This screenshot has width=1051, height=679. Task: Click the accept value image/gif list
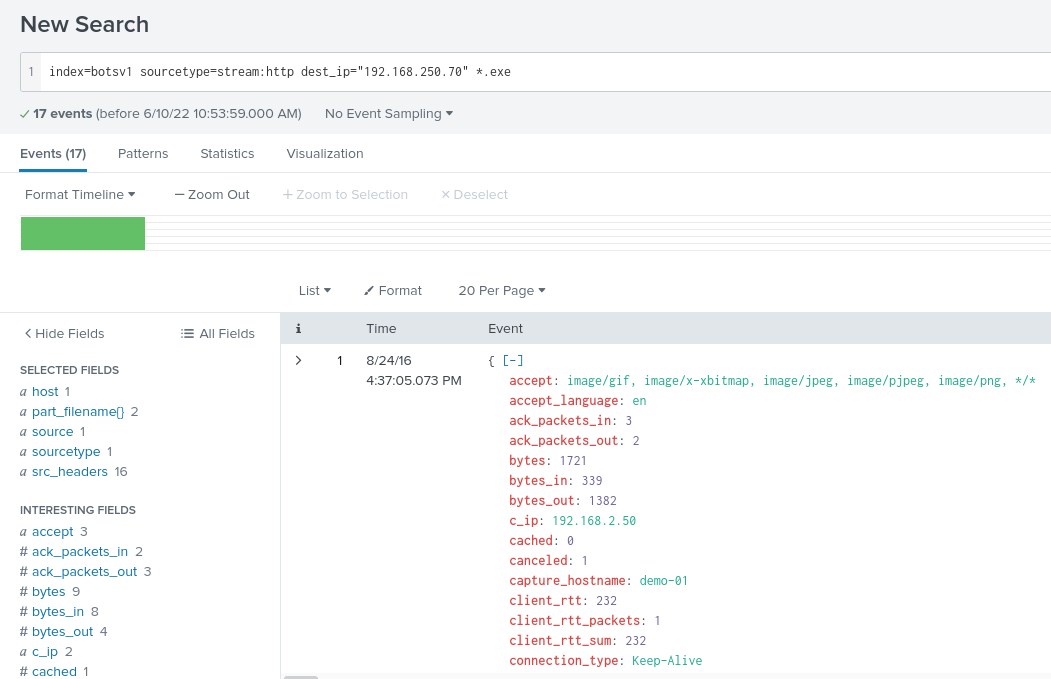(802, 381)
